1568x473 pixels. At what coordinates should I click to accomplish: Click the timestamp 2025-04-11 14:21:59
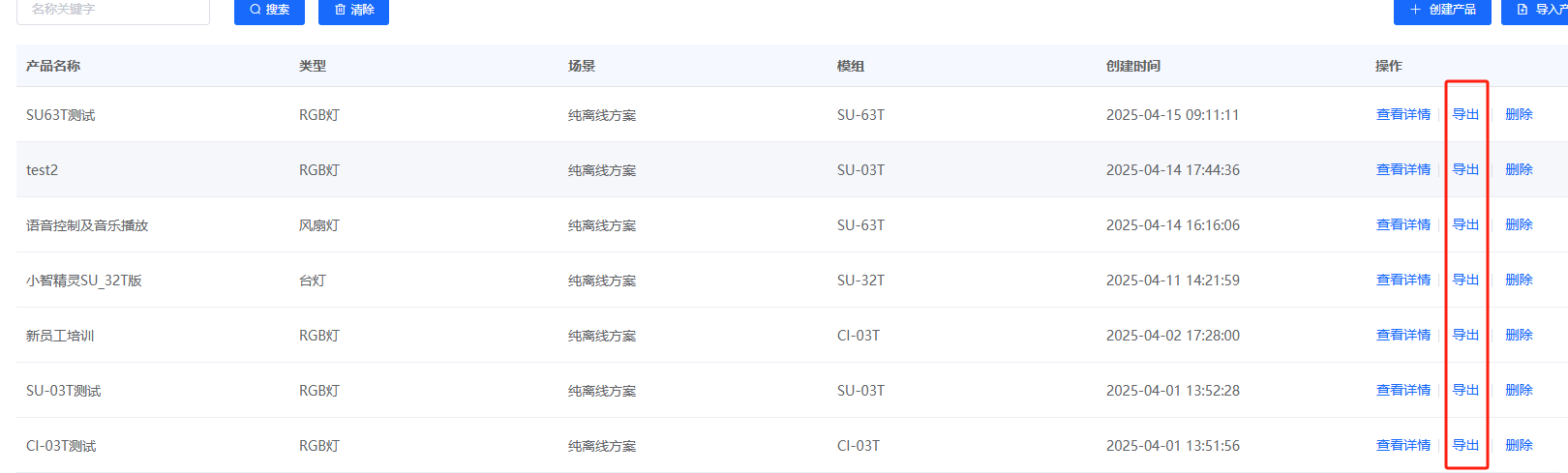coord(1173,281)
